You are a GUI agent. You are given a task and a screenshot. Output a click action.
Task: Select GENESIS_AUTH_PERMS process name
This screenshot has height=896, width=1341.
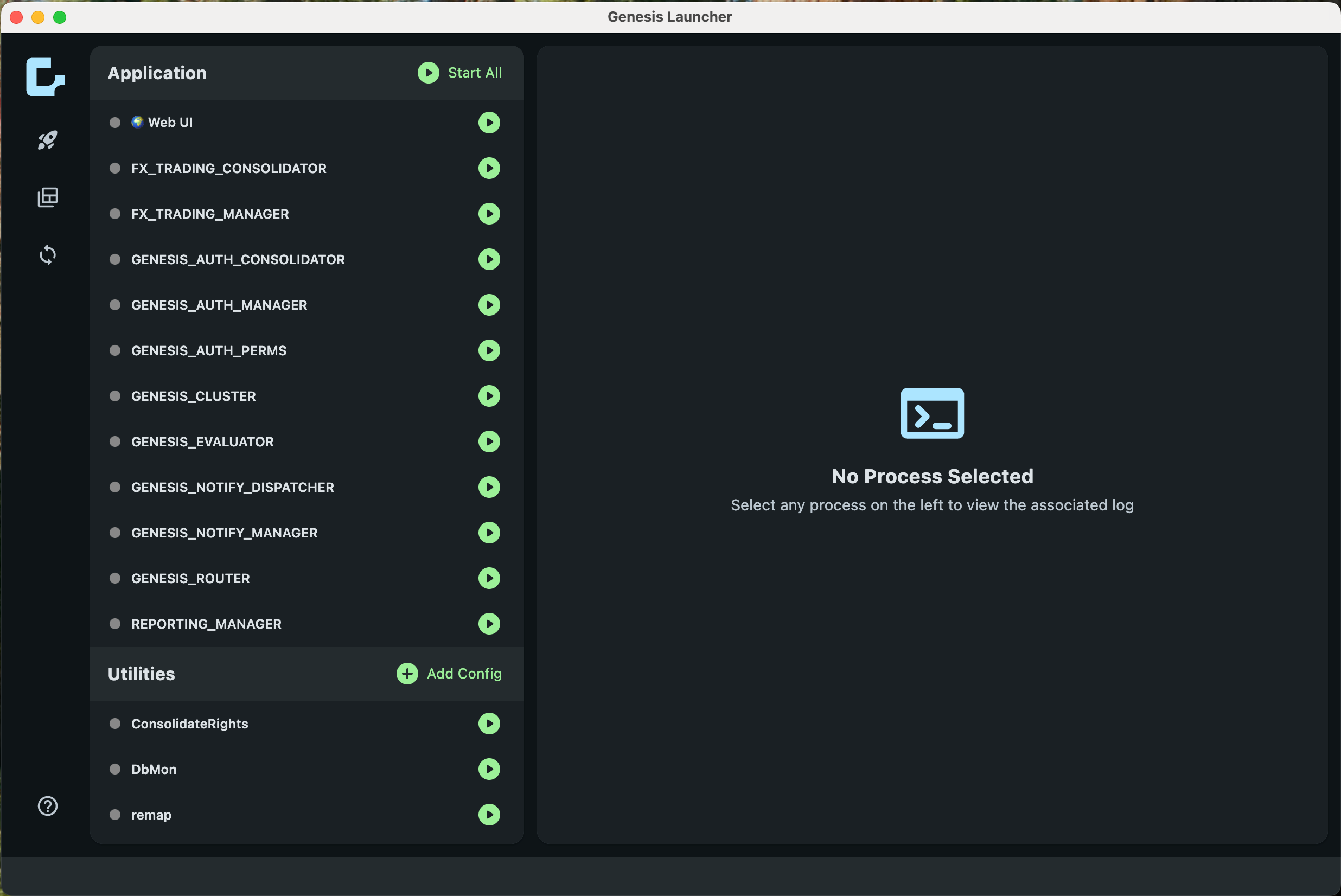pos(209,350)
